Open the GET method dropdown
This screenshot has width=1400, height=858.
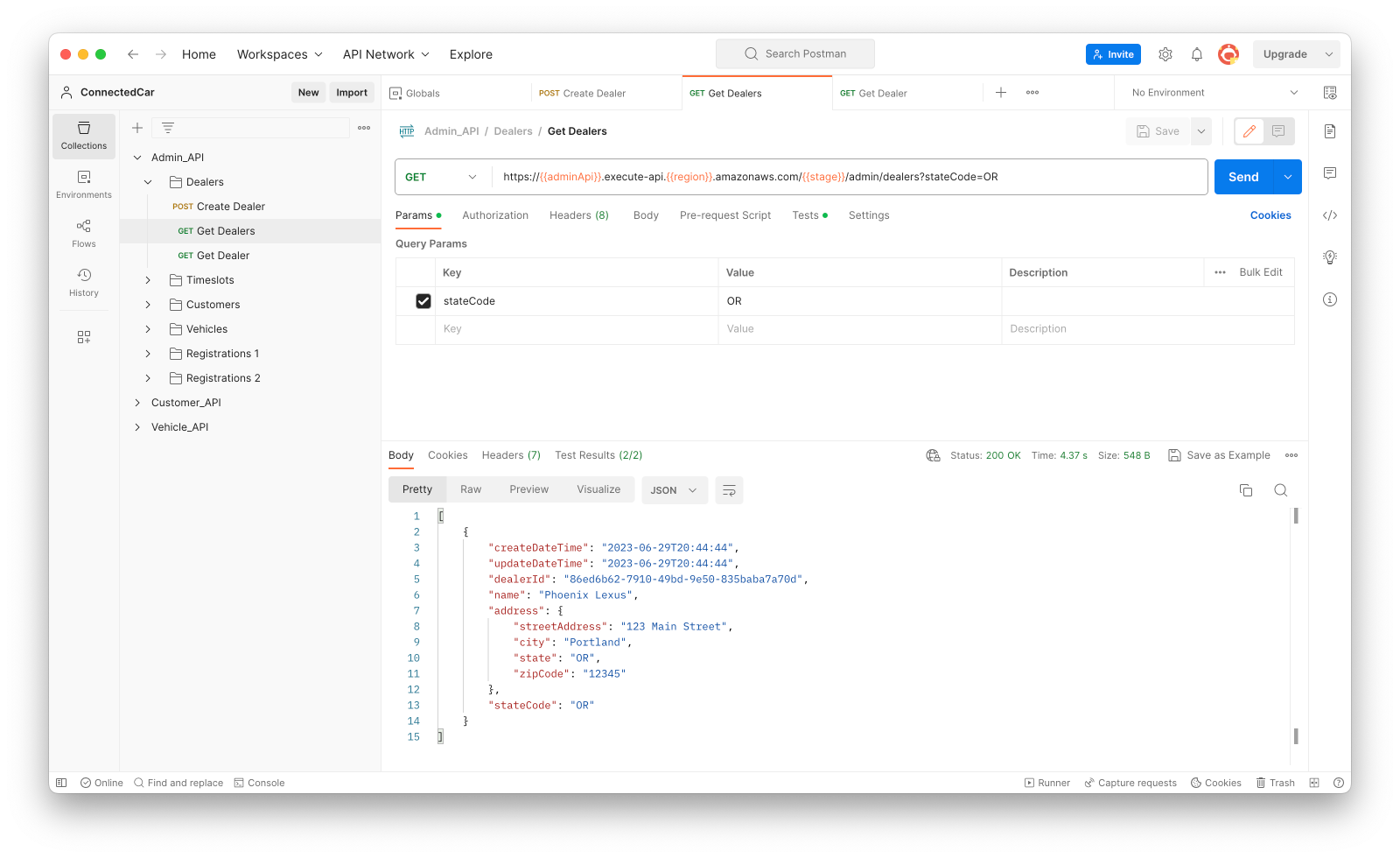(442, 177)
